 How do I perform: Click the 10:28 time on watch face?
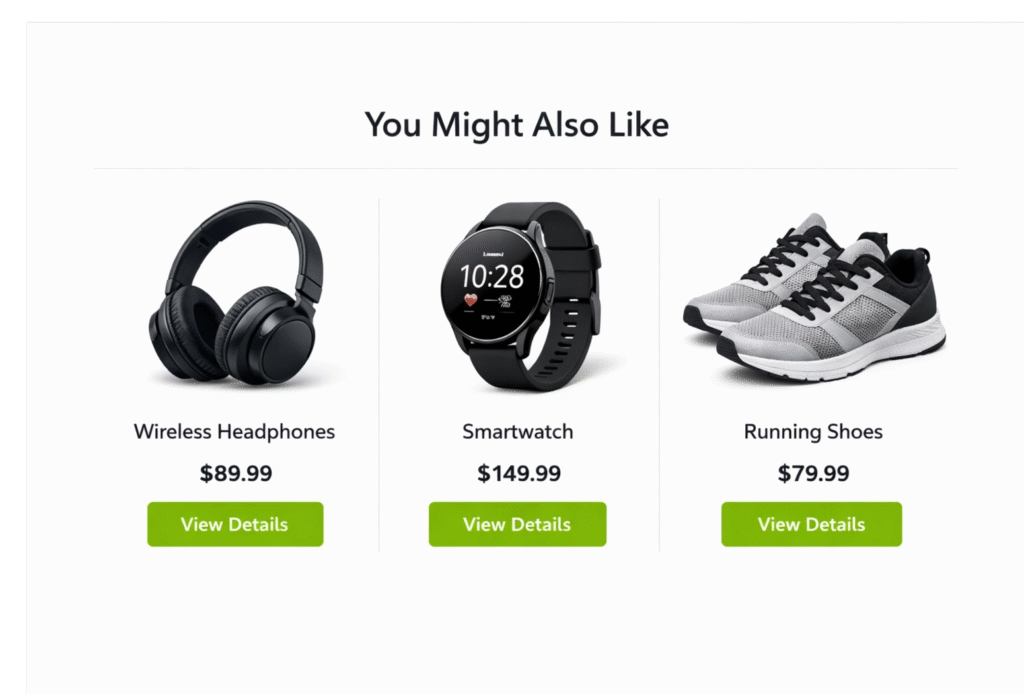click(492, 277)
